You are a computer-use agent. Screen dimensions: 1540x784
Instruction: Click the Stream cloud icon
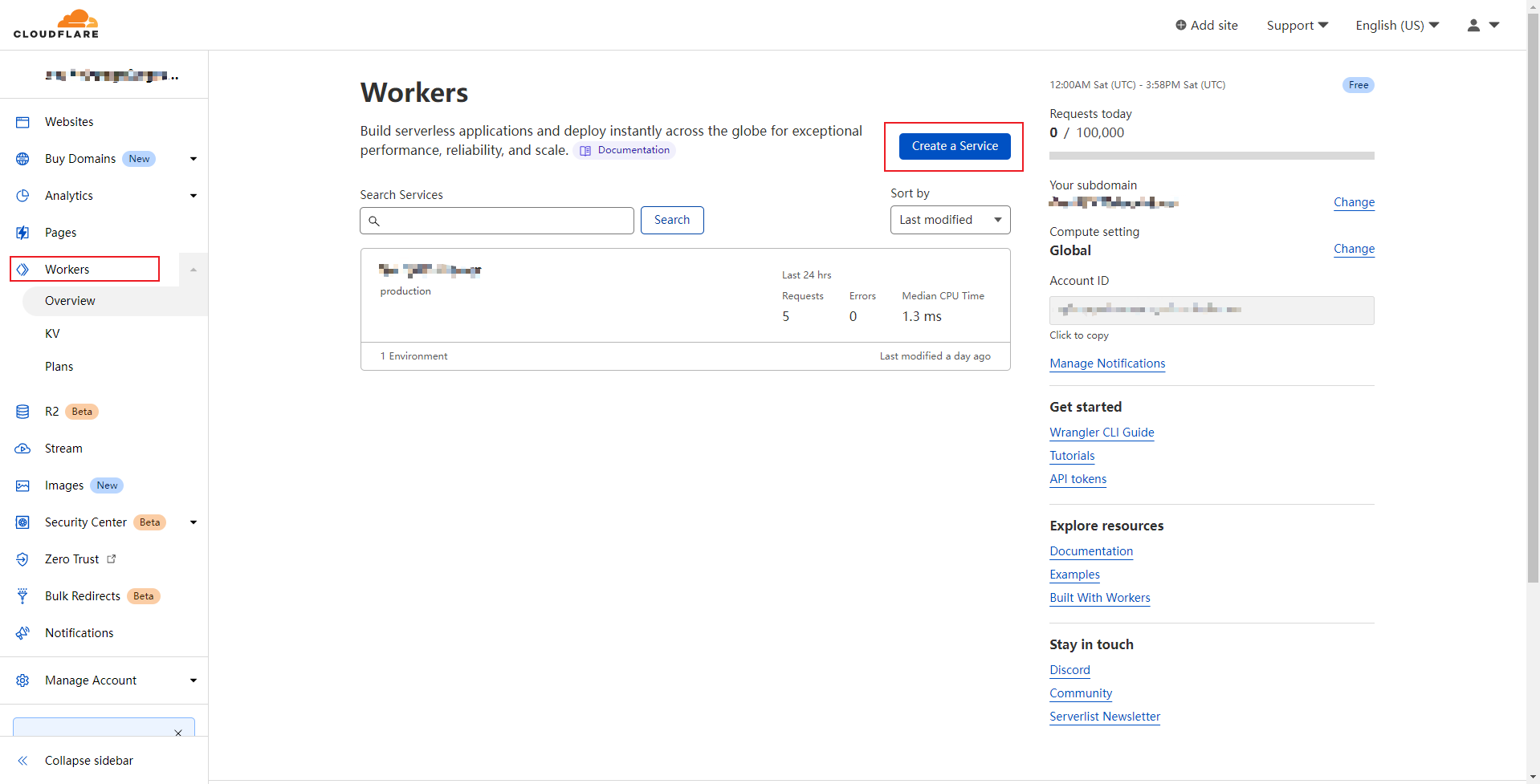(x=22, y=449)
